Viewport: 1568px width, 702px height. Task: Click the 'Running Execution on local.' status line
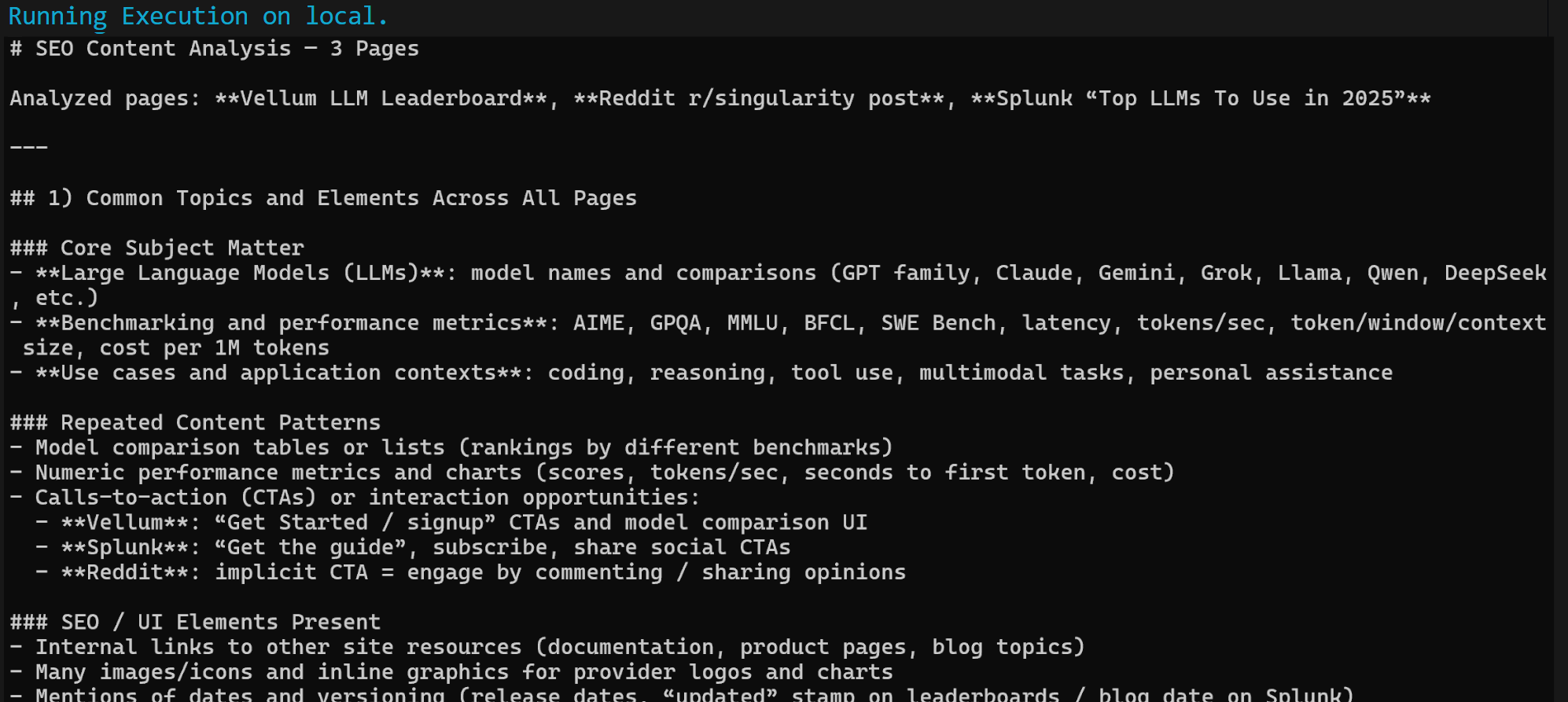point(197,17)
